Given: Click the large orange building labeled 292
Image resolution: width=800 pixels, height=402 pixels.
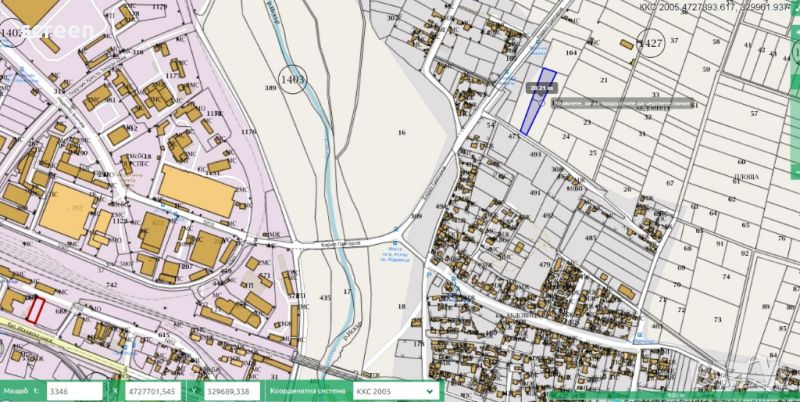Looking at the screenshot, I should click(x=68, y=210).
